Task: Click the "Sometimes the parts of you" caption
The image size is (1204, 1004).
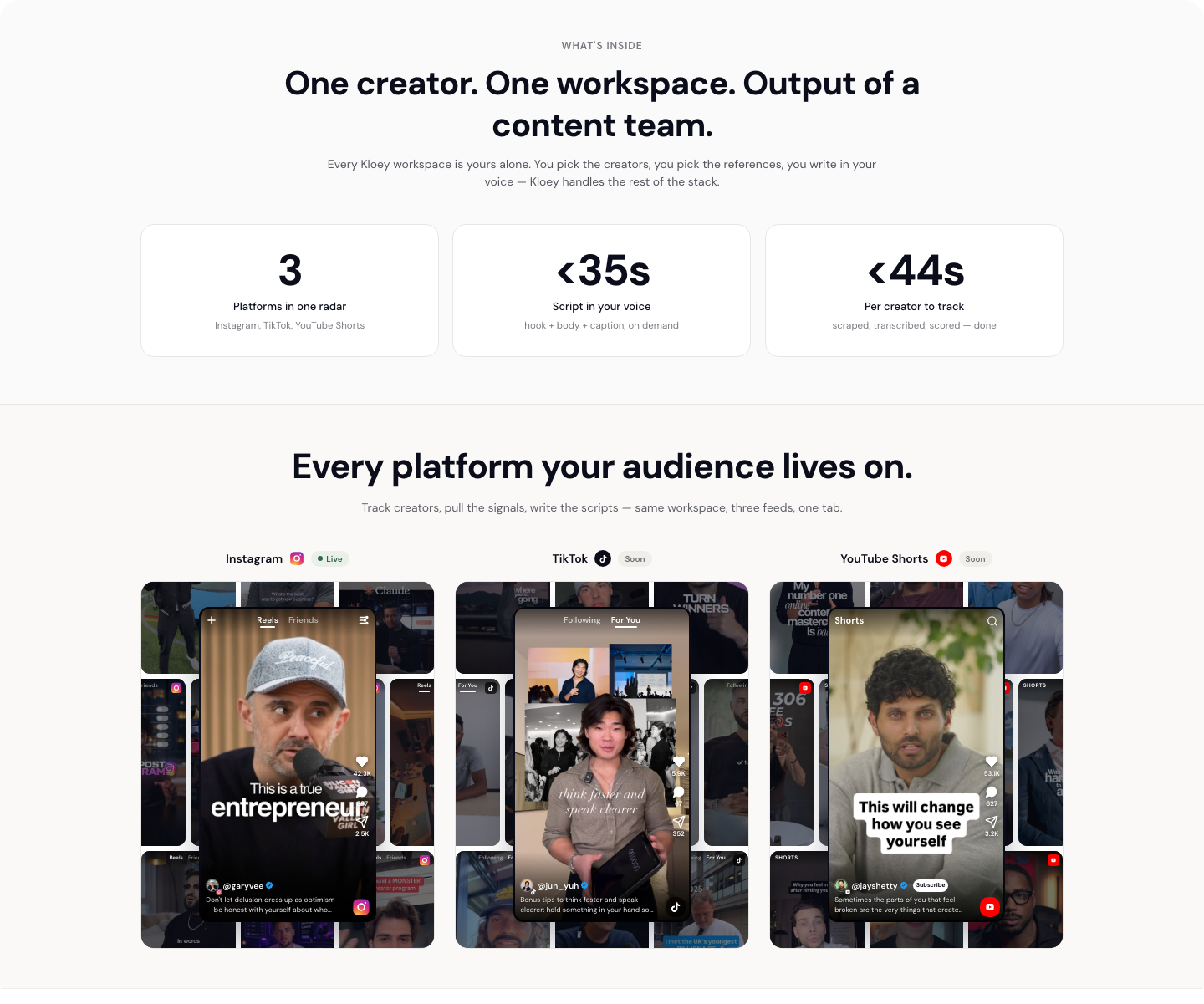Action: pos(899,905)
